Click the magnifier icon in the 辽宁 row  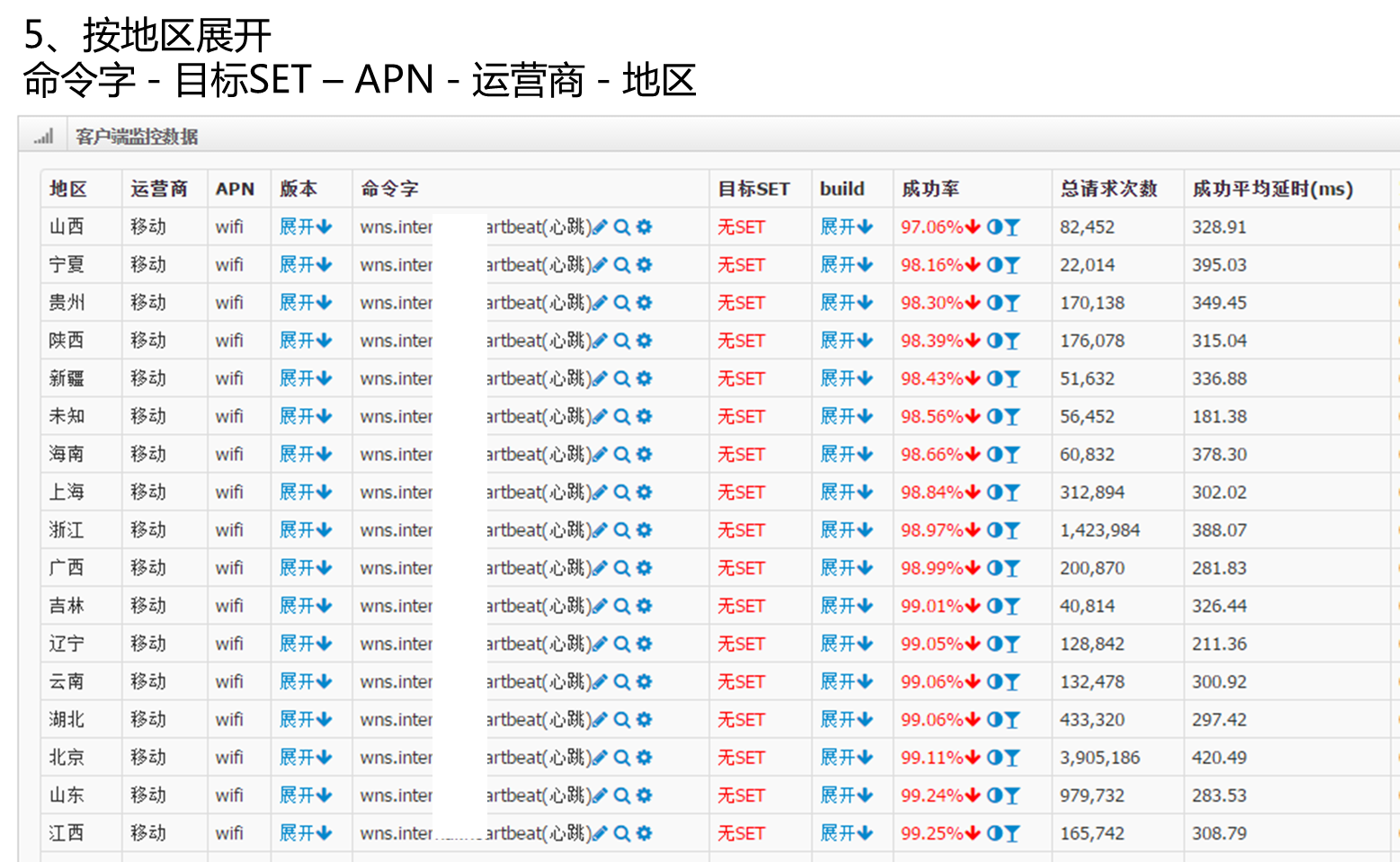click(621, 644)
